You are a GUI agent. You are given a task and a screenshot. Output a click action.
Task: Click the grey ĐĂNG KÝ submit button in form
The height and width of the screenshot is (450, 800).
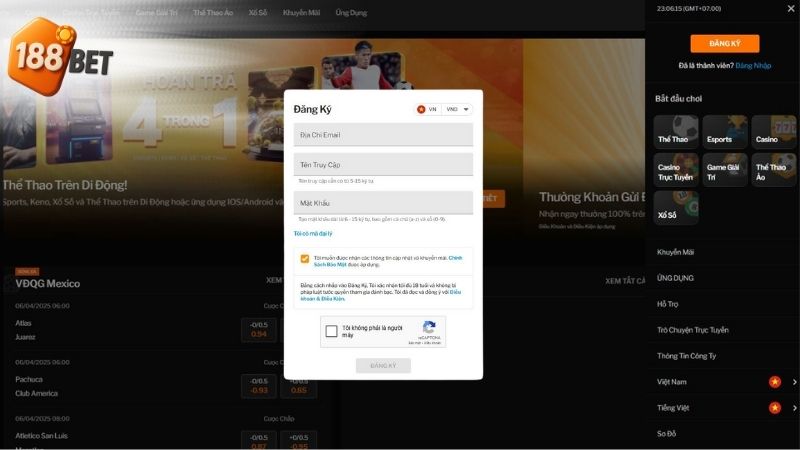383,365
